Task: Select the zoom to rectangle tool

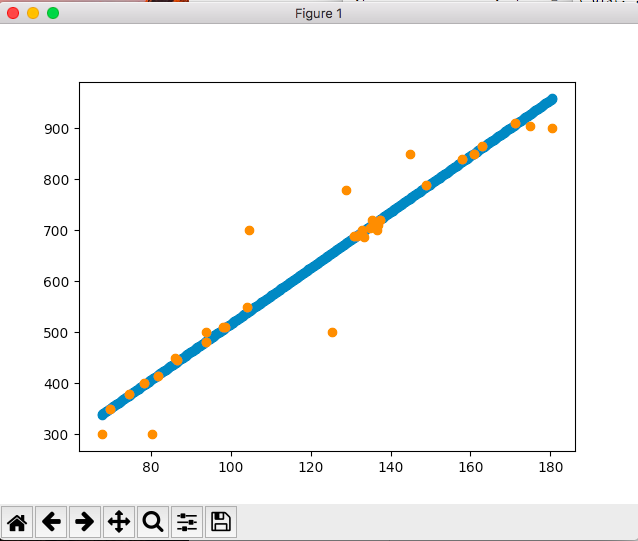Action: pos(153,522)
